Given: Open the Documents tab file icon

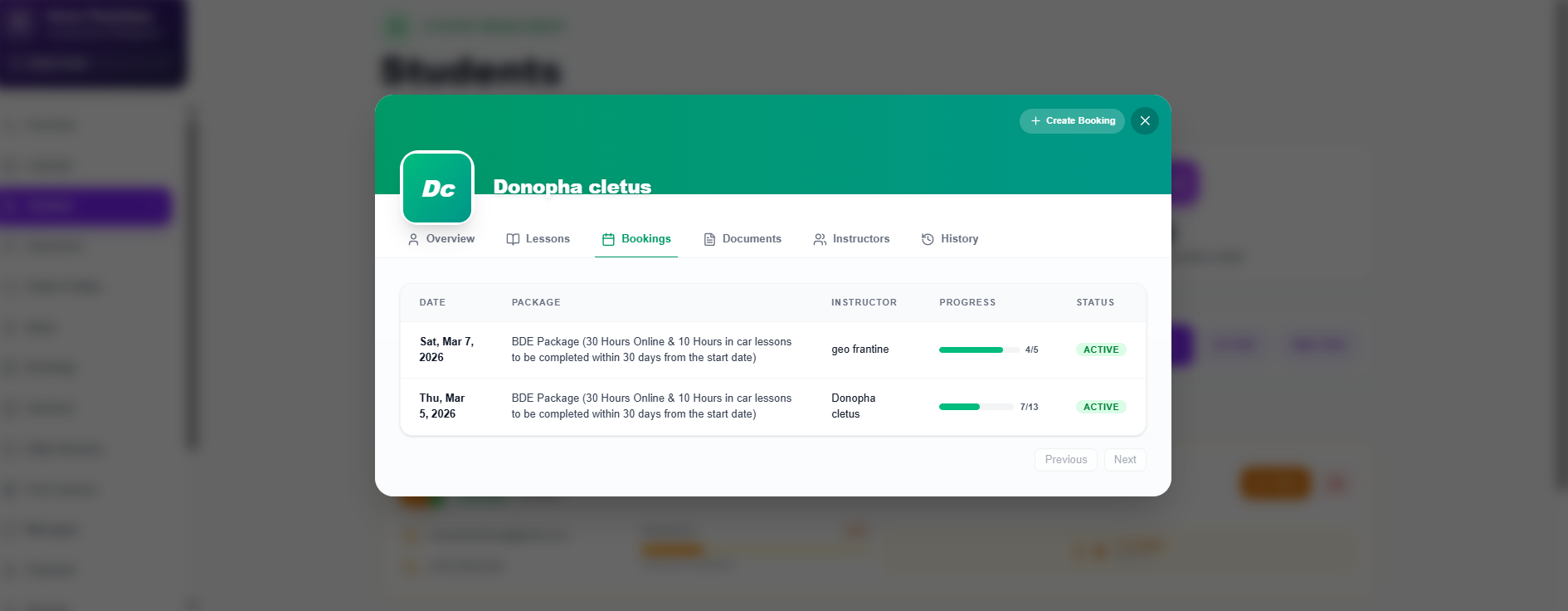Looking at the screenshot, I should click(709, 239).
